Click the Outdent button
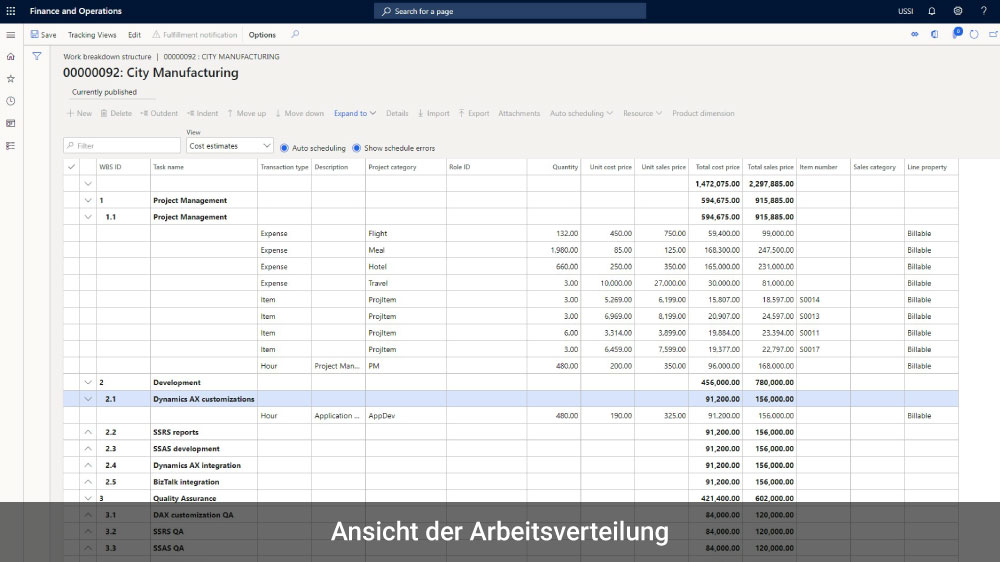The width and height of the screenshot is (1000, 562). (x=159, y=114)
